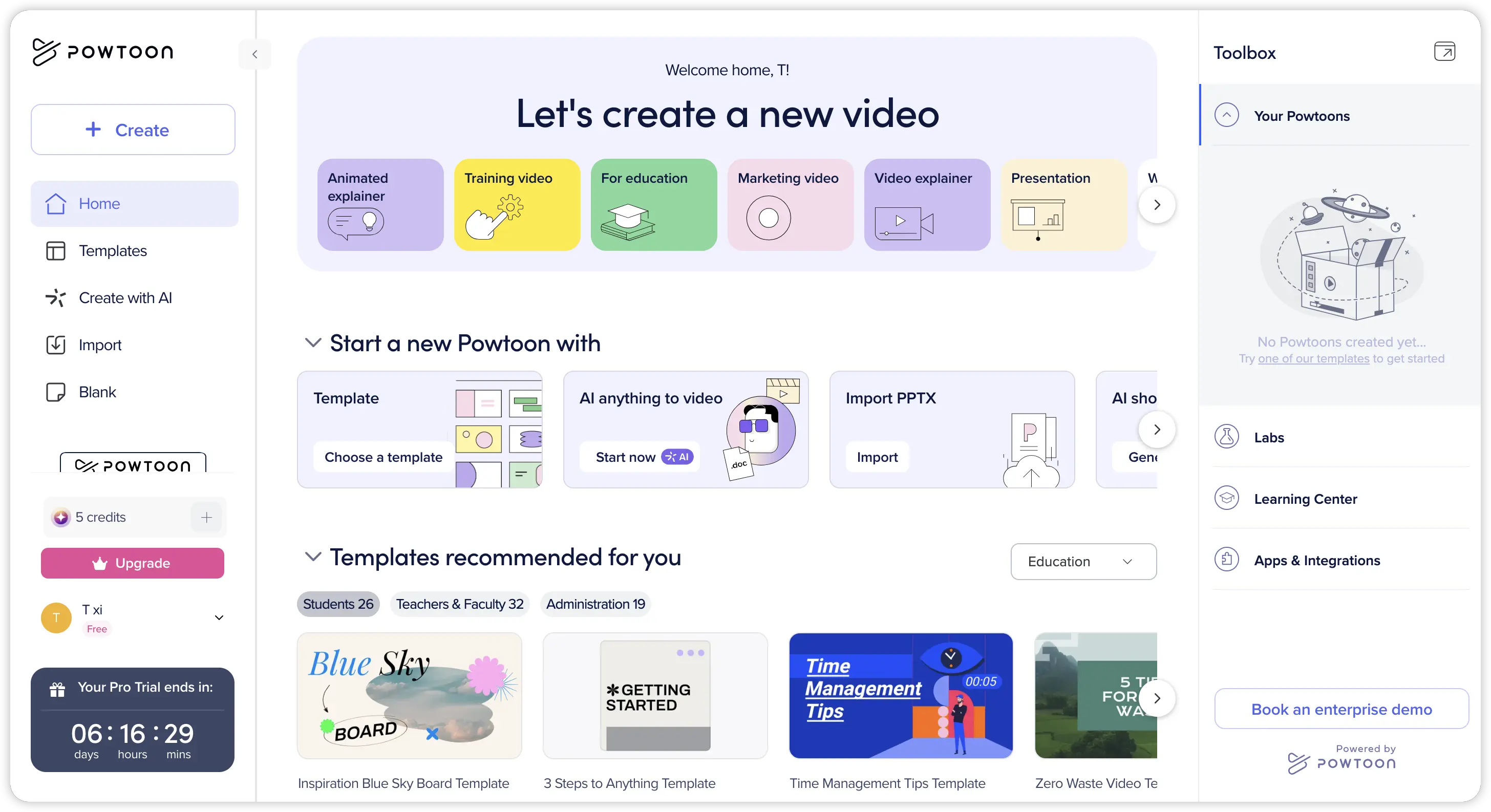Add credits with the plus icon
This screenshot has width=1491, height=812.
pos(207,518)
